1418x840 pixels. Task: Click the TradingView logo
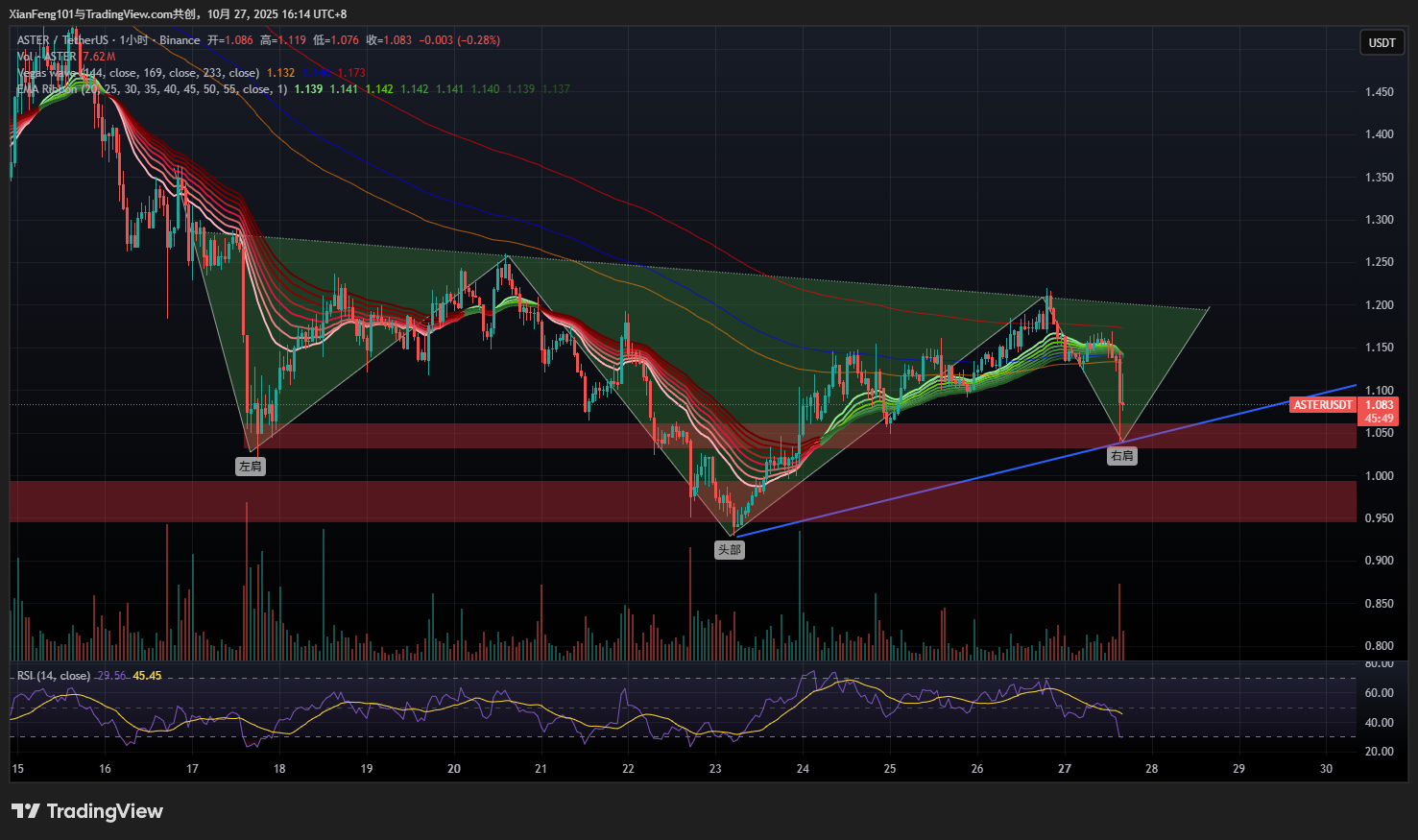pyautogui.click(x=87, y=811)
